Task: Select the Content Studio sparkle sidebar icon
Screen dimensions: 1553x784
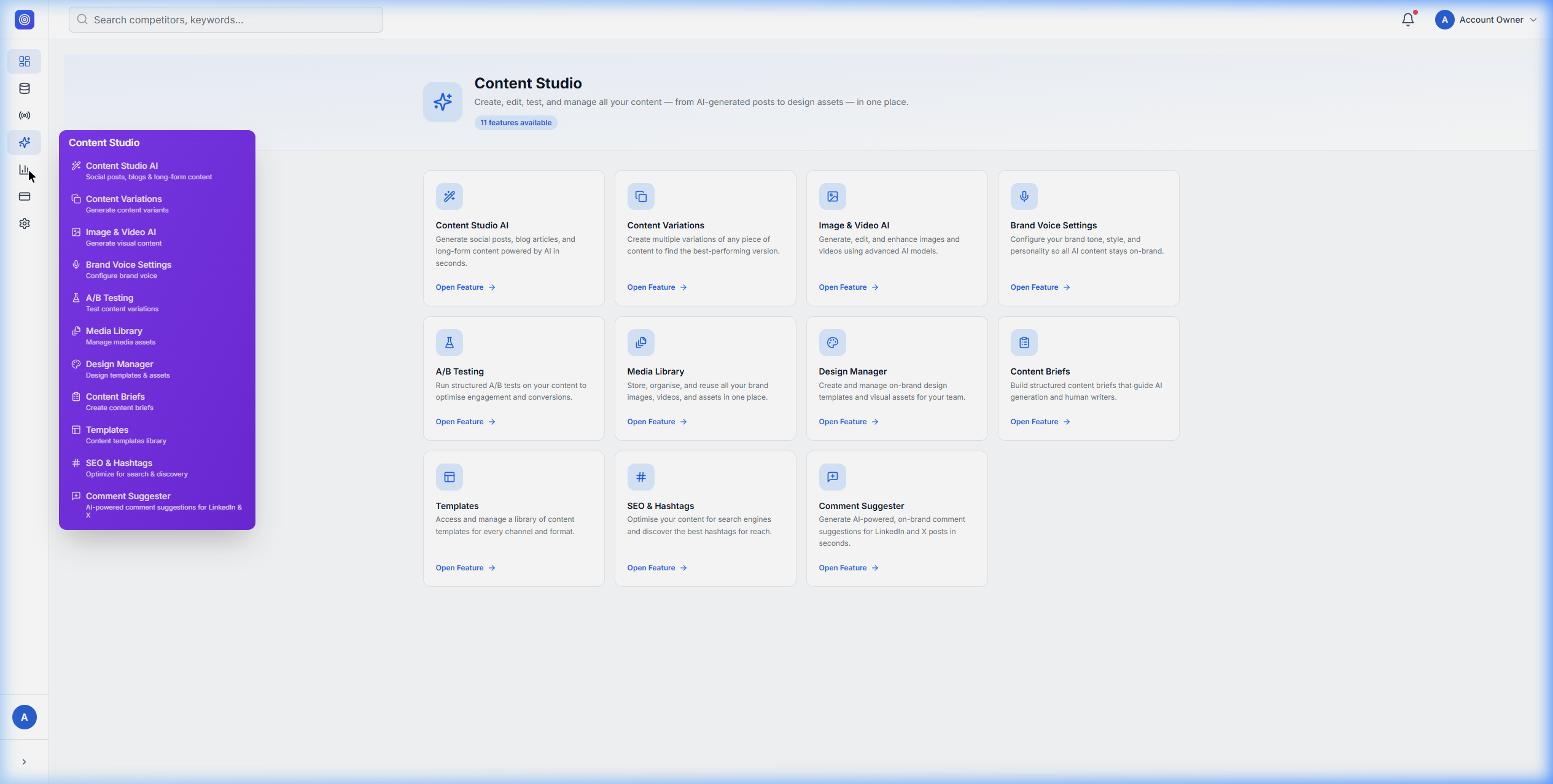Action: click(x=25, y=142)
